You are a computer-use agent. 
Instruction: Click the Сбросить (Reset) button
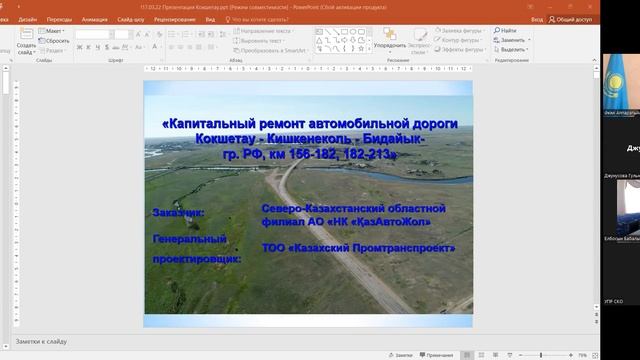(x=54, y=41)
